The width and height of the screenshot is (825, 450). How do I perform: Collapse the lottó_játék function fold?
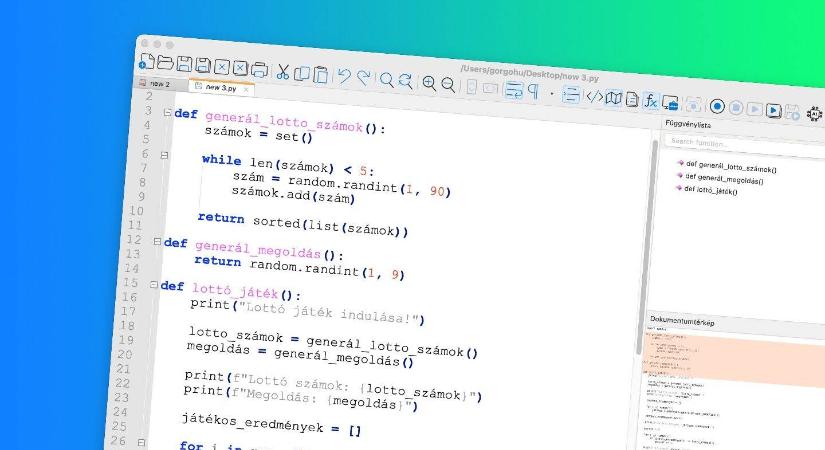coord(154,285)
